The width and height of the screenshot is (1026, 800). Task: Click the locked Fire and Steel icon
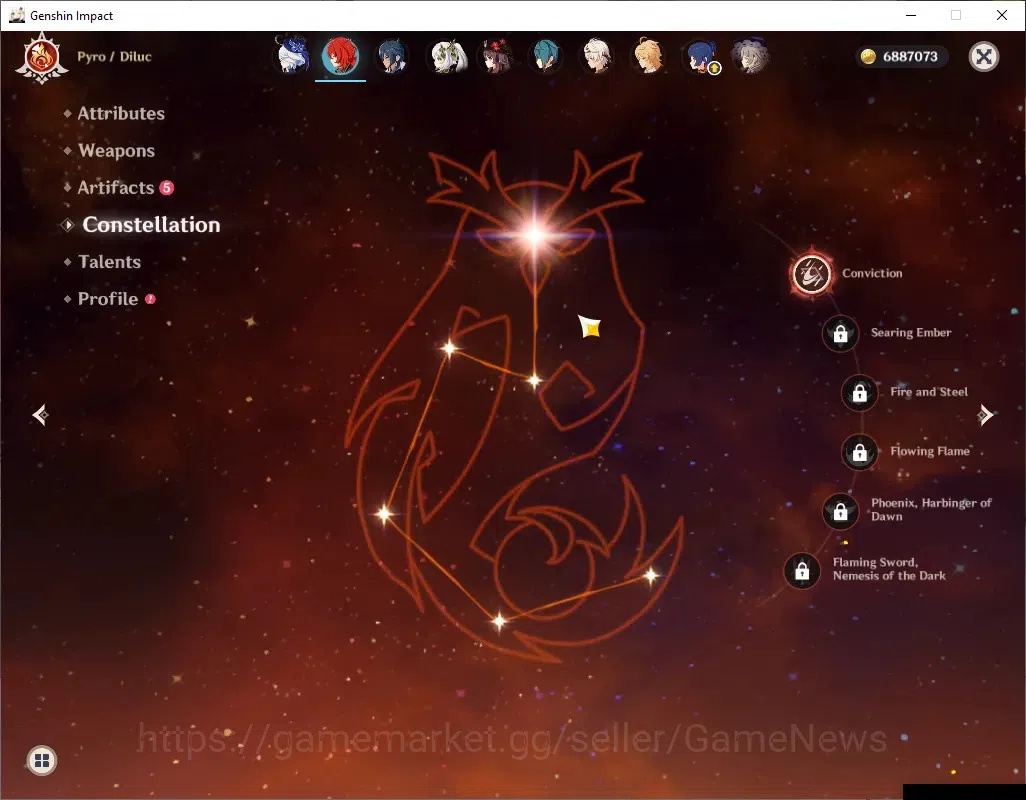tap(860, 393)
